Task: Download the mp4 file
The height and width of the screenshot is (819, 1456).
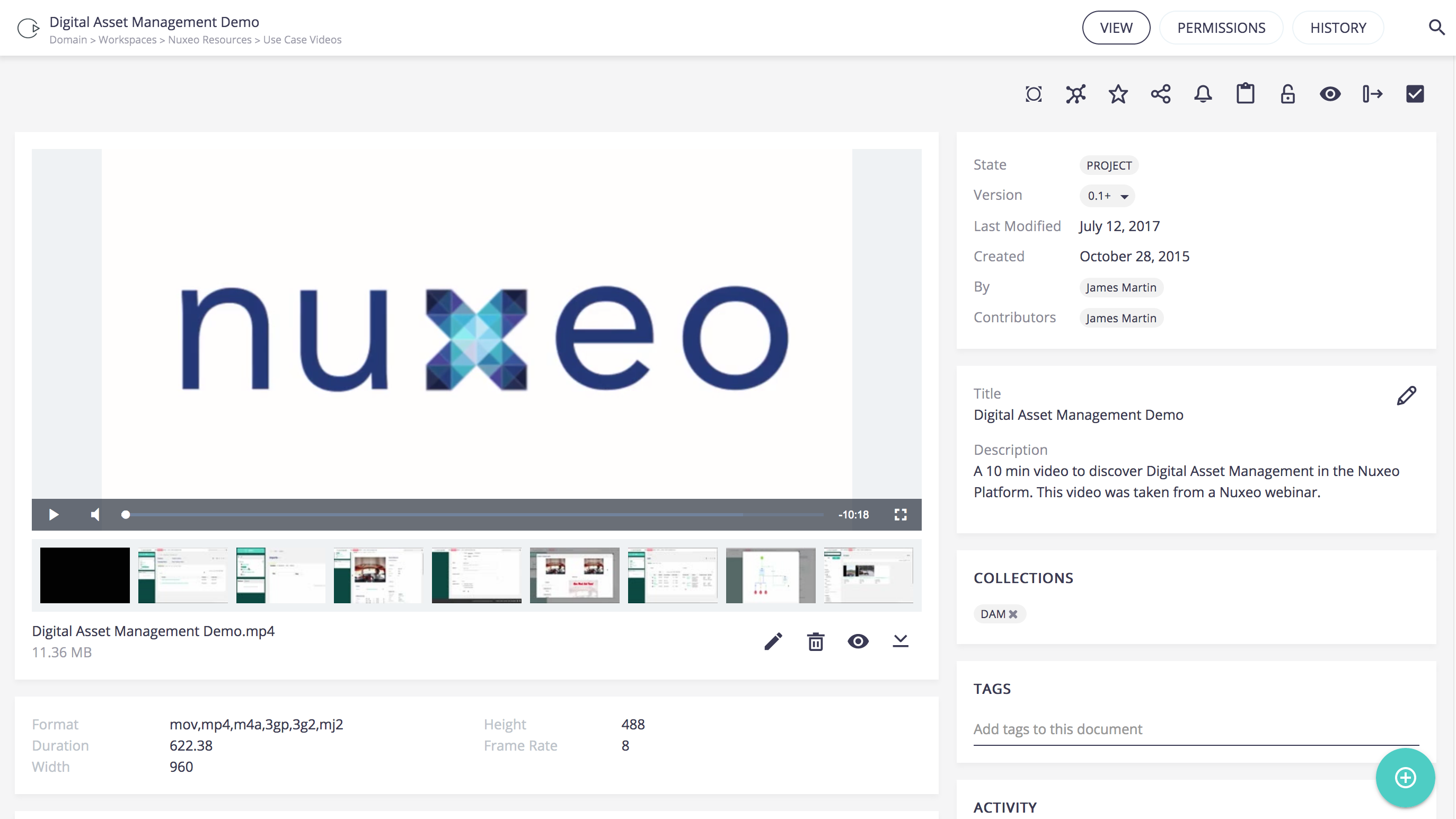Action: tap(901, 641)
